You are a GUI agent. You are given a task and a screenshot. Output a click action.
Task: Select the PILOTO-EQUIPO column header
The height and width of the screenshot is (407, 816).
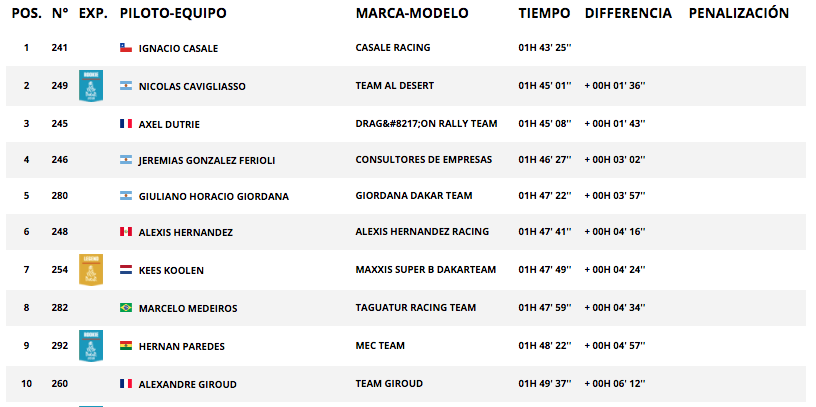[x=173, y=14]
